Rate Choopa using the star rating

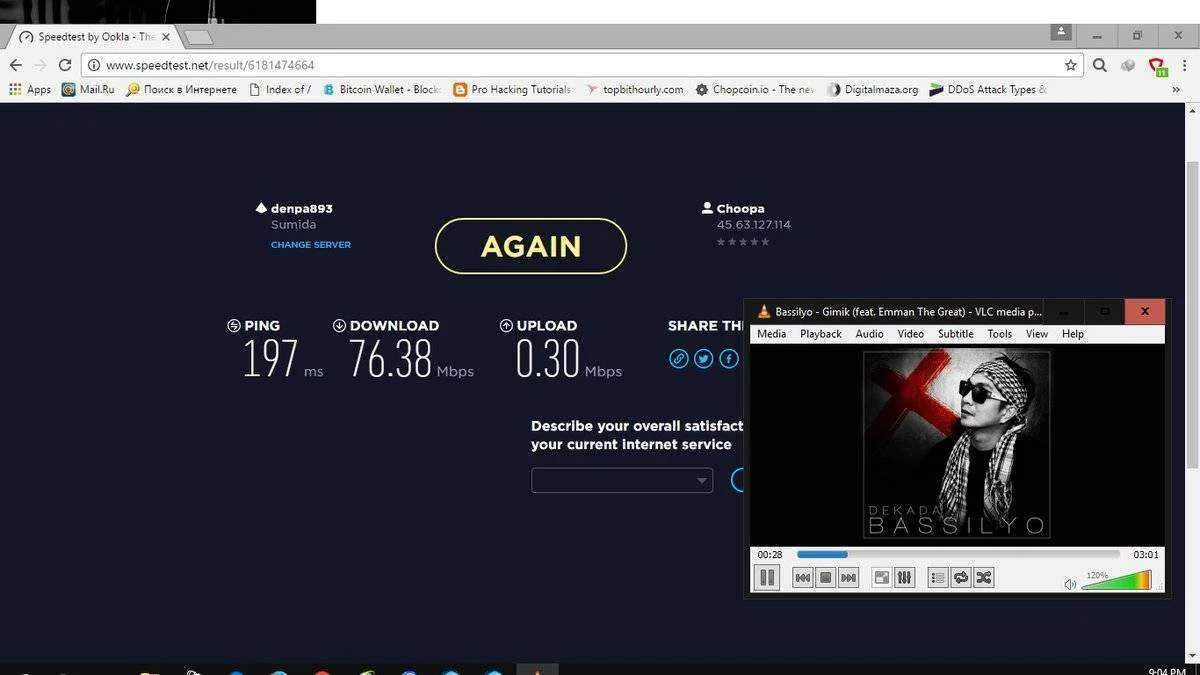[x=743, y=242]
